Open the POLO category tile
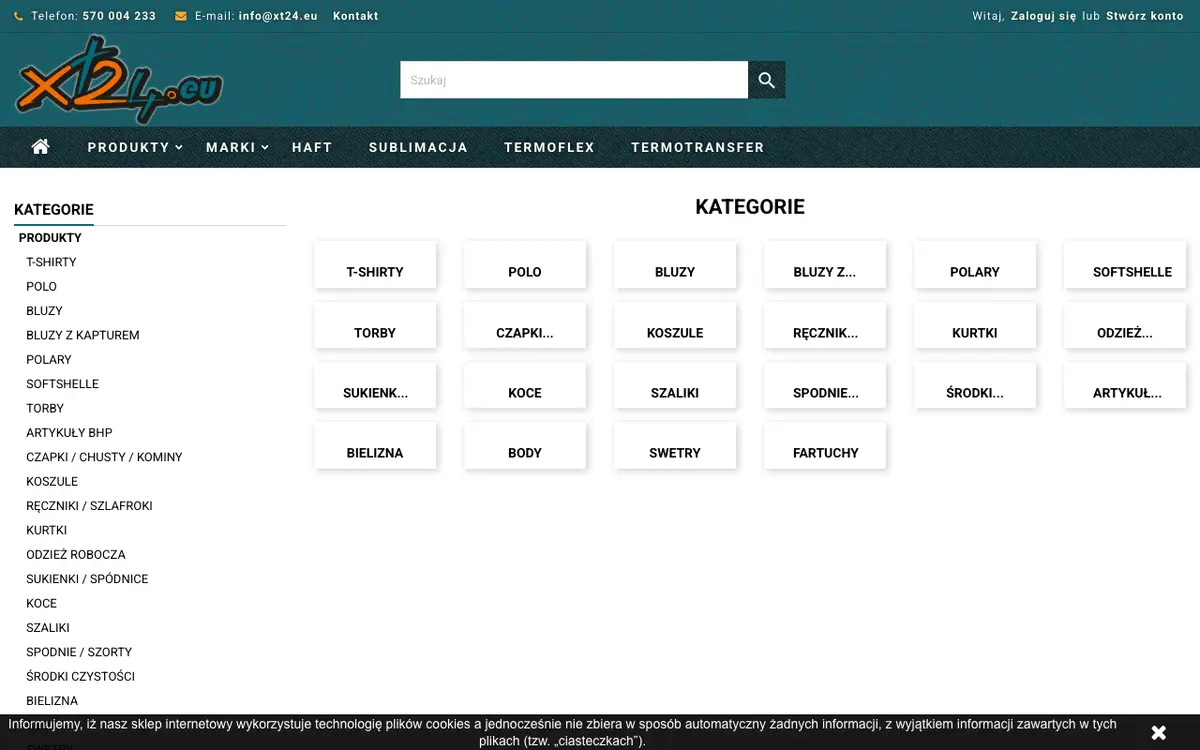 pyautogui.click(x=525, y=265)
